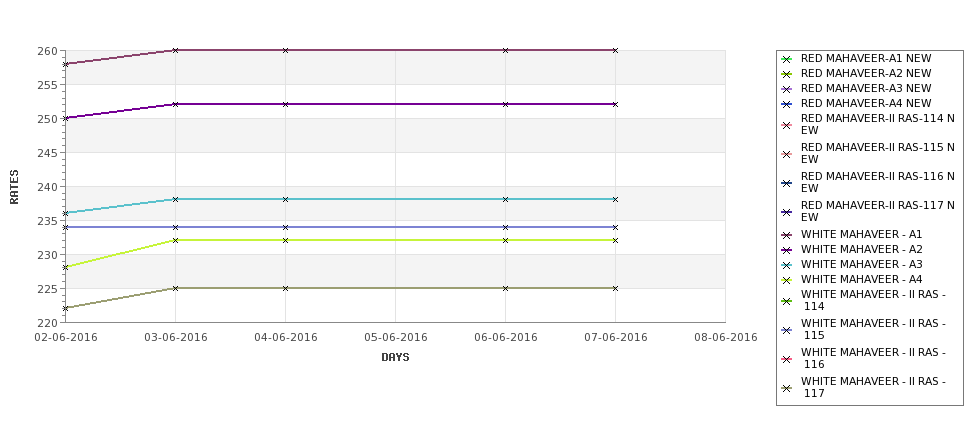Click the WHITE MAHAVEER - A1 legend marker
Viewport: 975px width, 429px height.
point(787,235)
